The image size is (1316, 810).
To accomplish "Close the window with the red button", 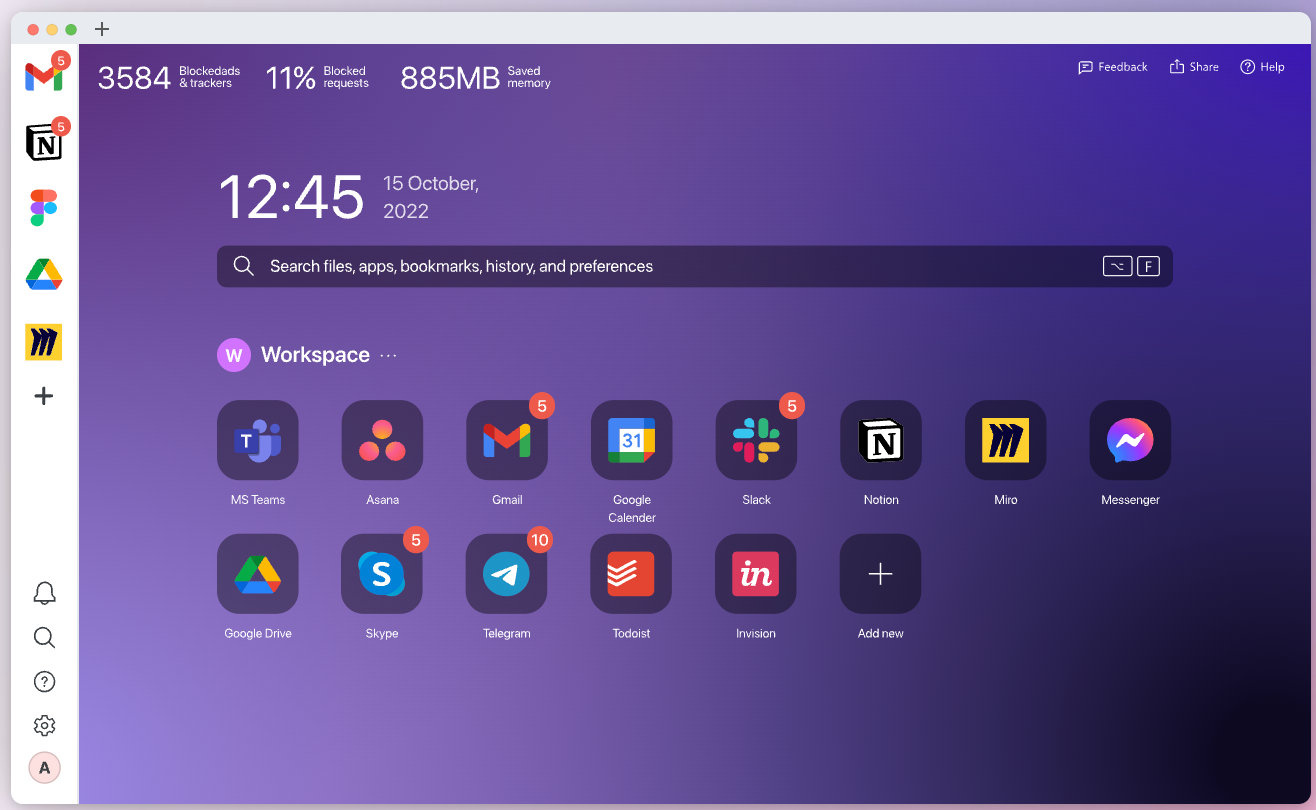I will coord(33,29).
